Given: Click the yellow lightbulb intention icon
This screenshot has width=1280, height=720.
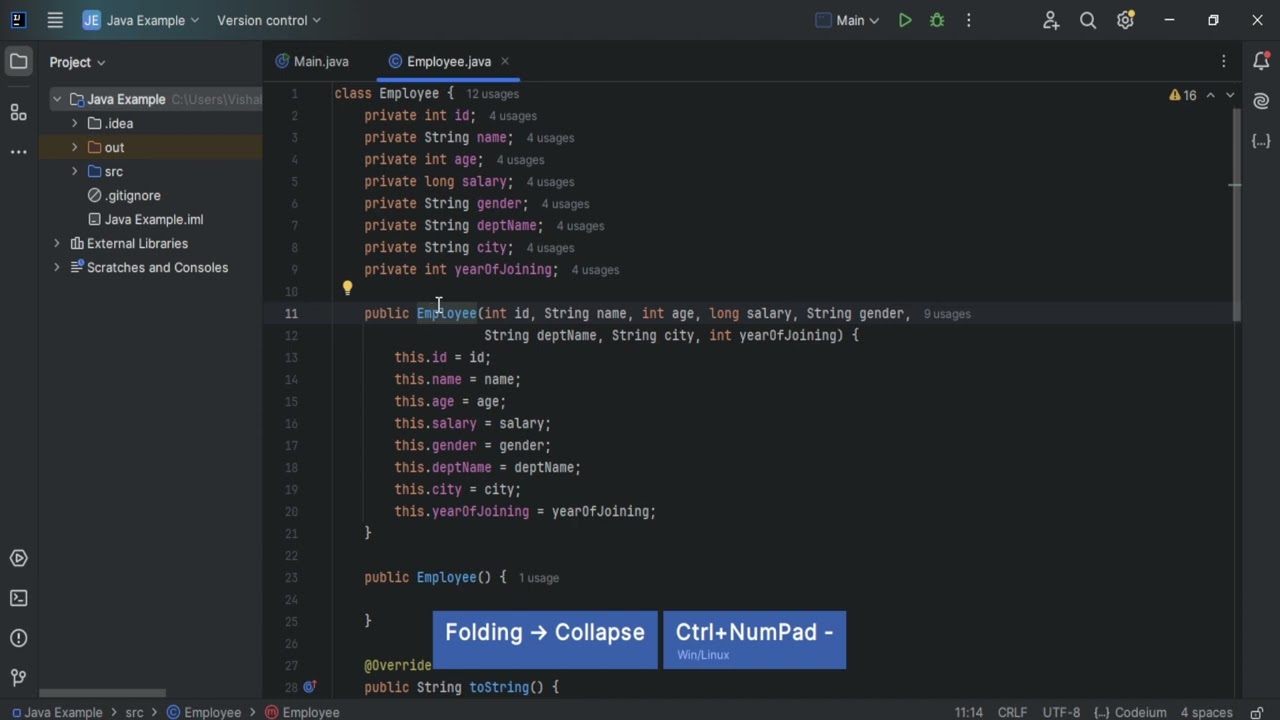Looking at the screenshot, I should pos(347,288).
